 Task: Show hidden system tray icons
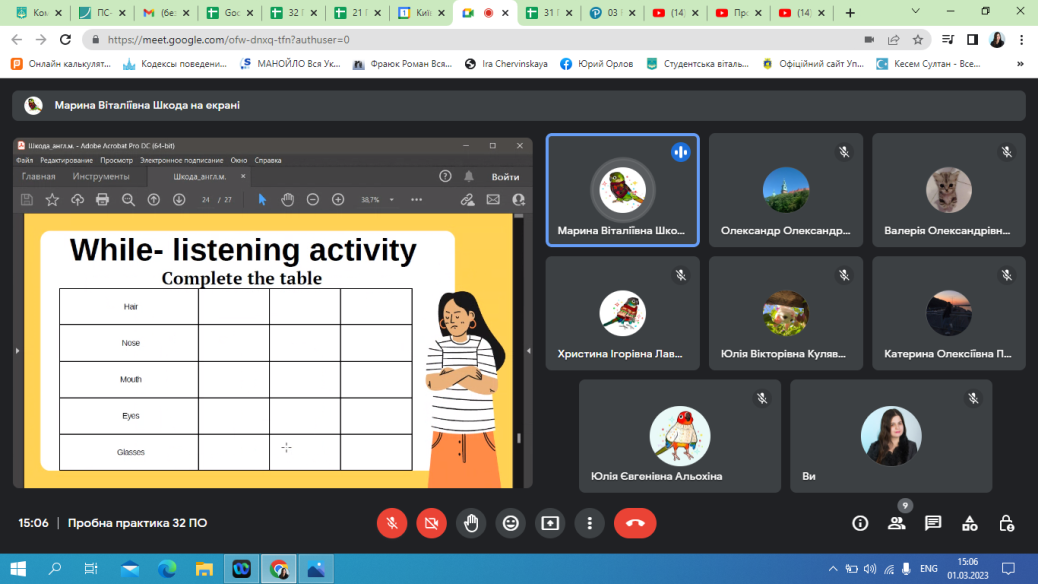point(834,569)
